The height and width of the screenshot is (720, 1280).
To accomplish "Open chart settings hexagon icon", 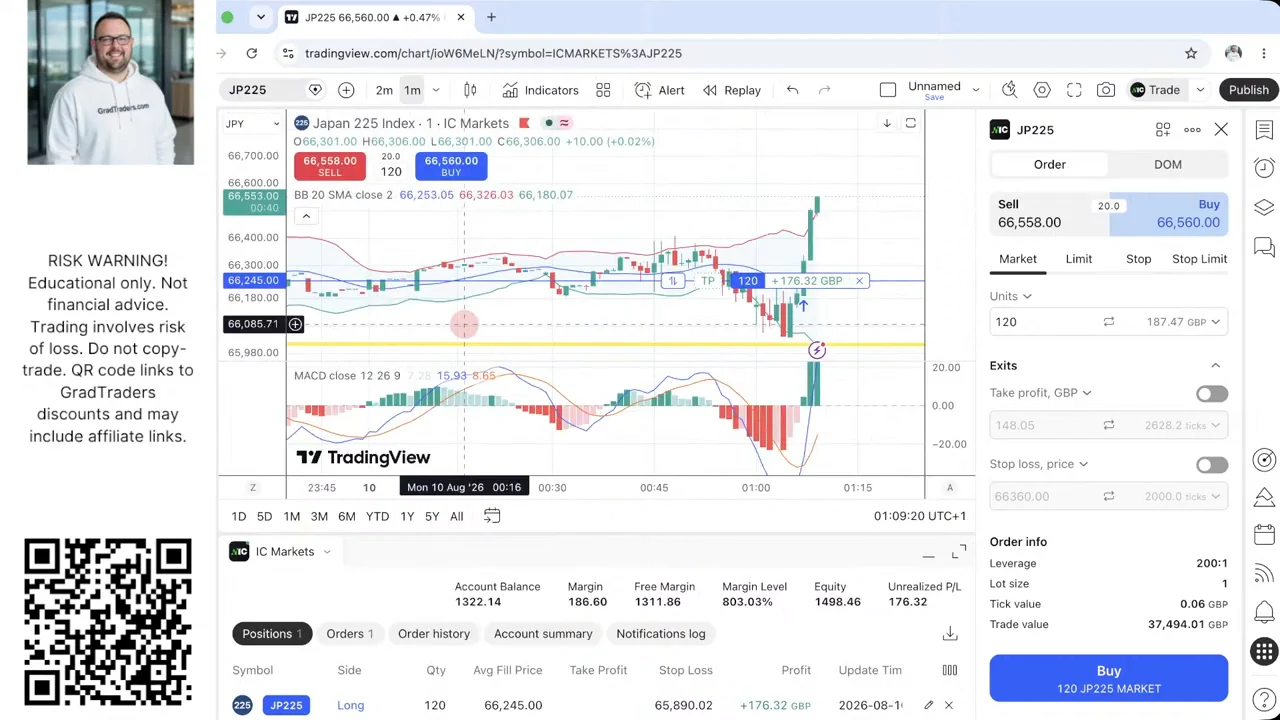I will (1042, 90).
